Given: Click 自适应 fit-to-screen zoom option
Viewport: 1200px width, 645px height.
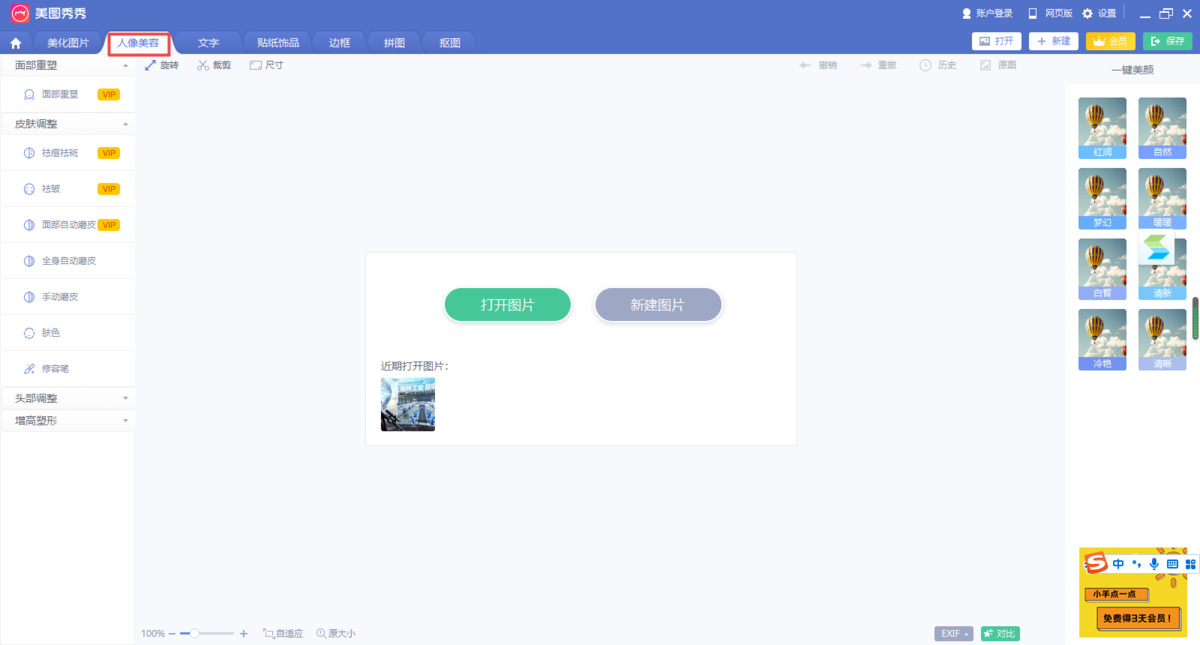Looking at the screenshot, I should [x=283, y=634].
